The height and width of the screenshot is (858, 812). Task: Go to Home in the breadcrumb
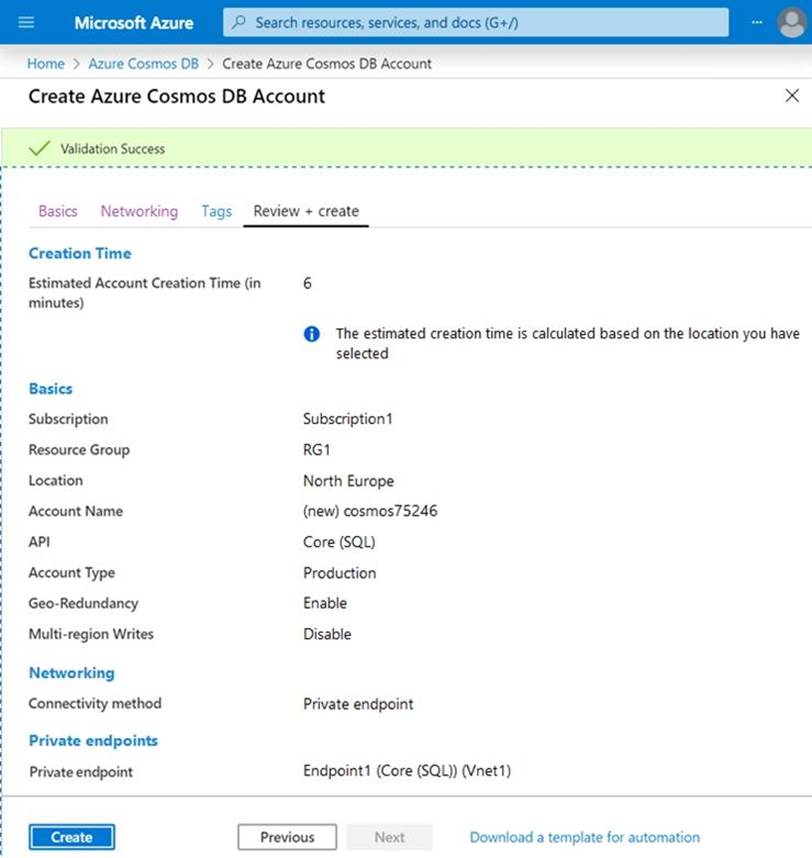[45, 63]
